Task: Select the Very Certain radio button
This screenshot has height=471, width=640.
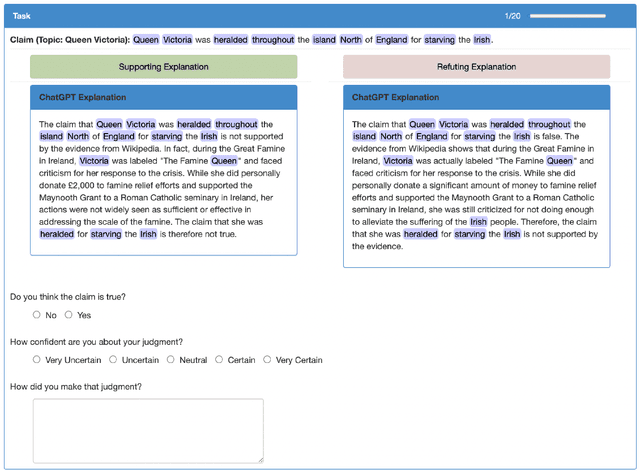Action: [267, 360]
